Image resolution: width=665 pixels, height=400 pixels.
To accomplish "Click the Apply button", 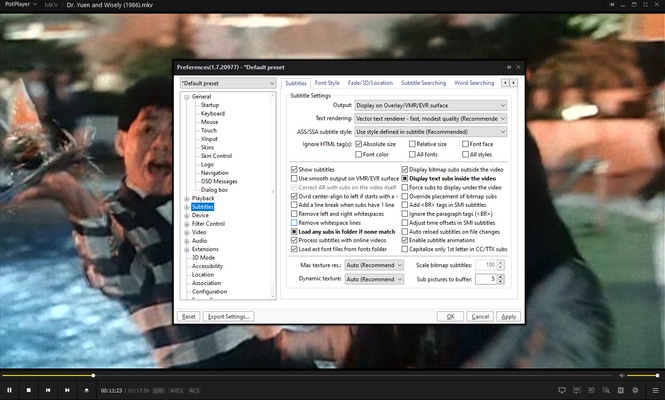I will pyautogui.click(x=509, y=316).
